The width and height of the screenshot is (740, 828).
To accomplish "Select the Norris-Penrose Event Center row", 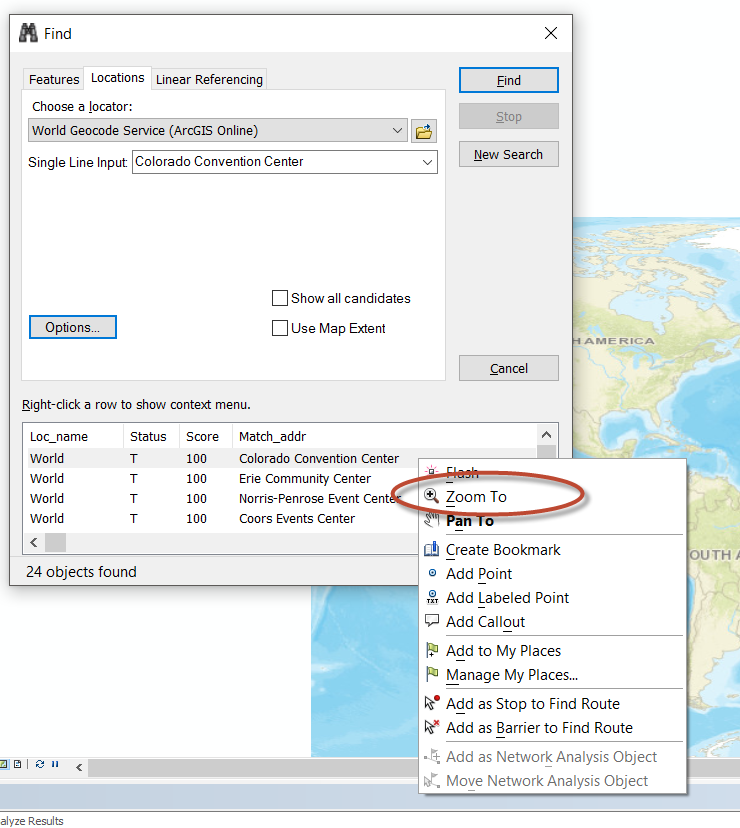I will [222, 498].
